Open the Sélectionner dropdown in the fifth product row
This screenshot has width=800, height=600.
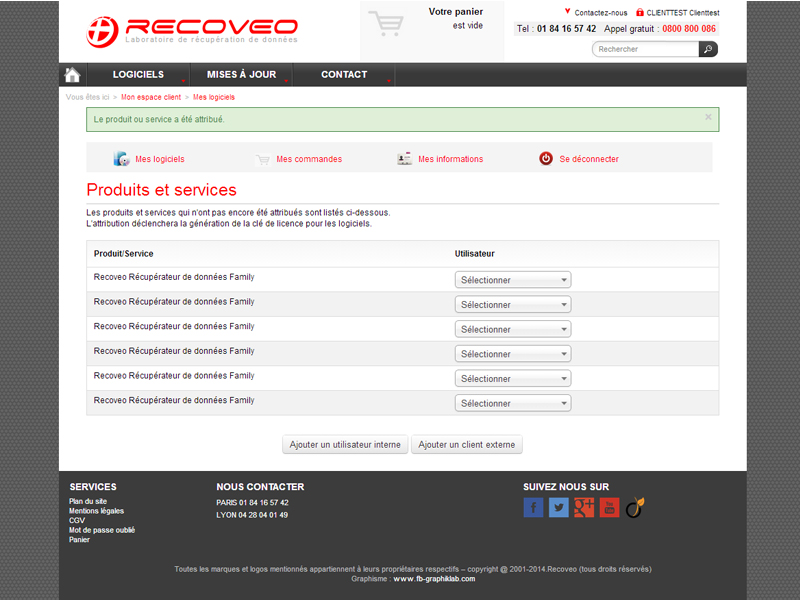pos(513,379)
